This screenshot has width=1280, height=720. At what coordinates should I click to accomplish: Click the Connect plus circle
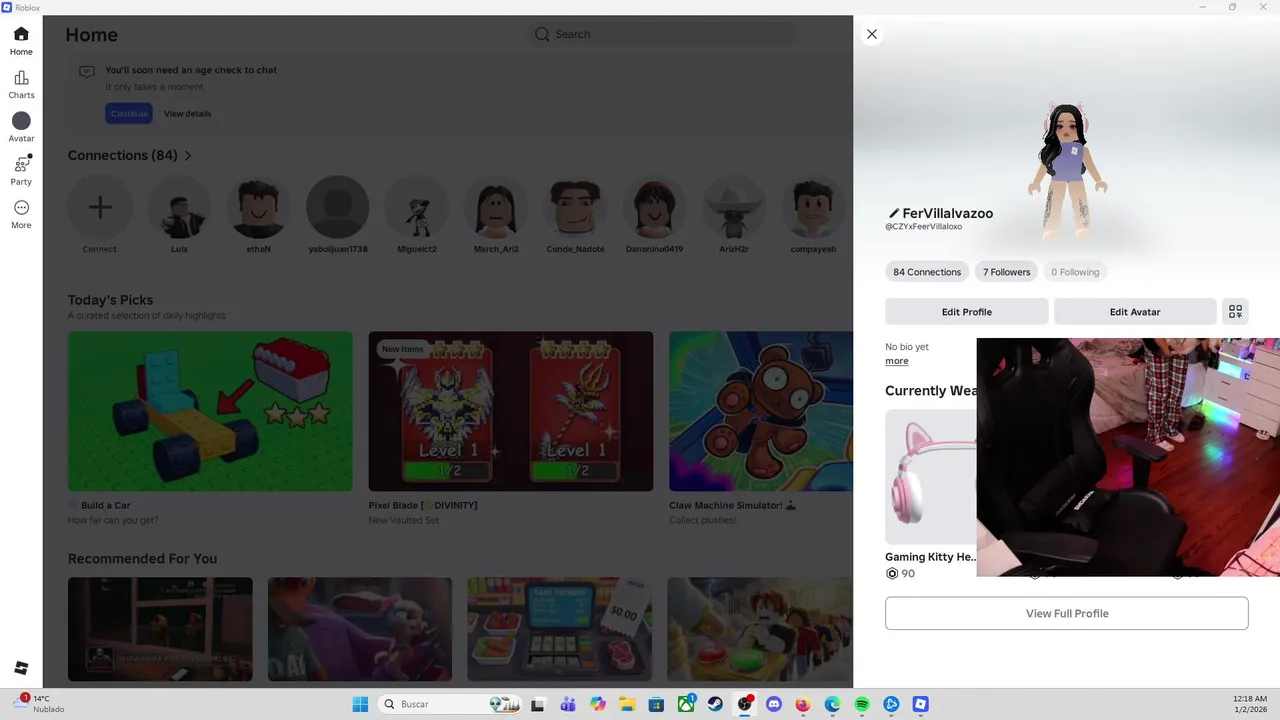pyautogui.click(x=99, y=207)
